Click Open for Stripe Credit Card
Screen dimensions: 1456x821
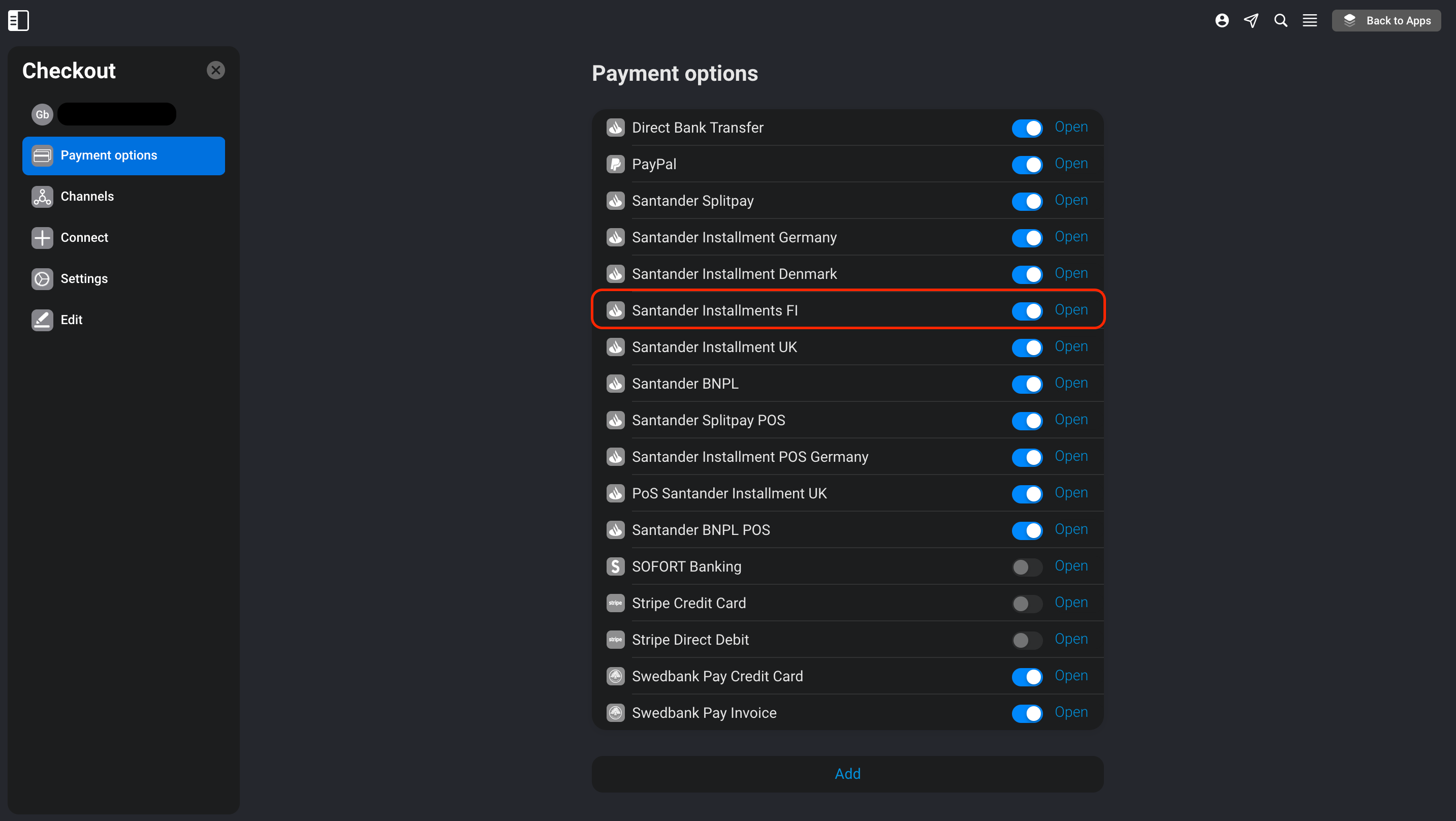[x=1071, y=603]
